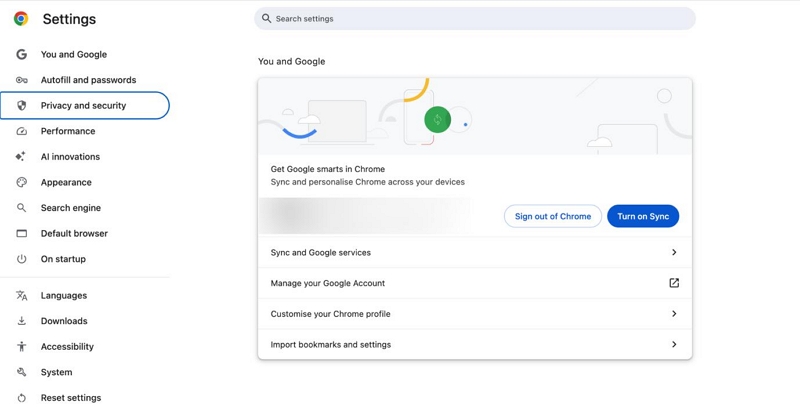The image size is (800, 413).
Task: Select Search engine in the sidebar
Action: point(85,208)
